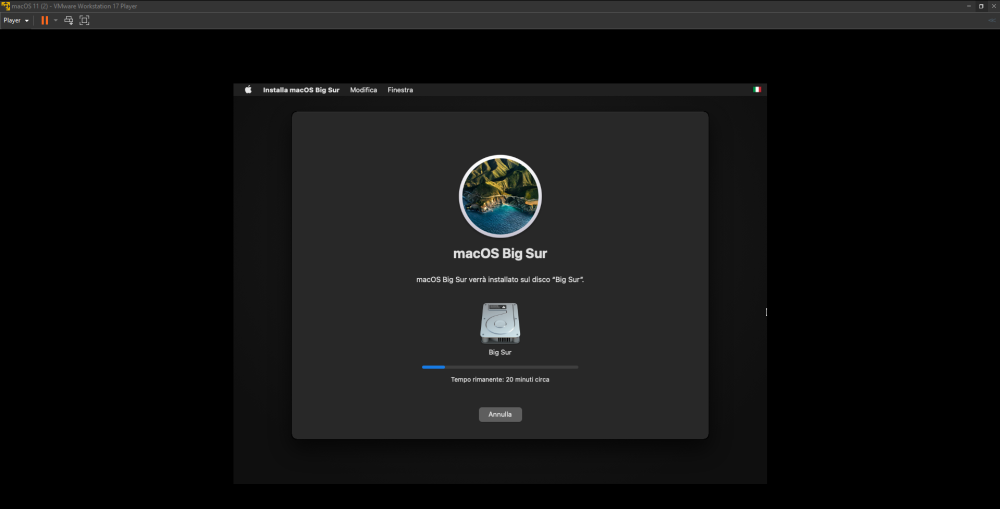Enter full screen mode in VMware

pyautogui.click(x=84, y=20)
